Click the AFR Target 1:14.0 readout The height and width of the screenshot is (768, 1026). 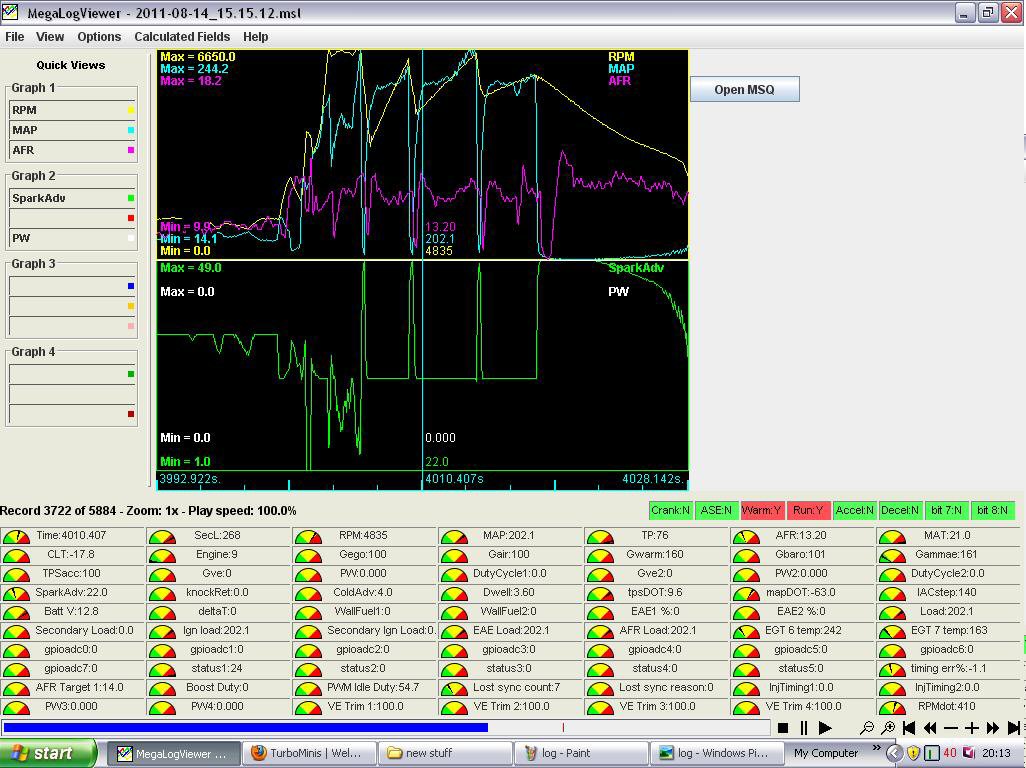click(x=79, y=688)
